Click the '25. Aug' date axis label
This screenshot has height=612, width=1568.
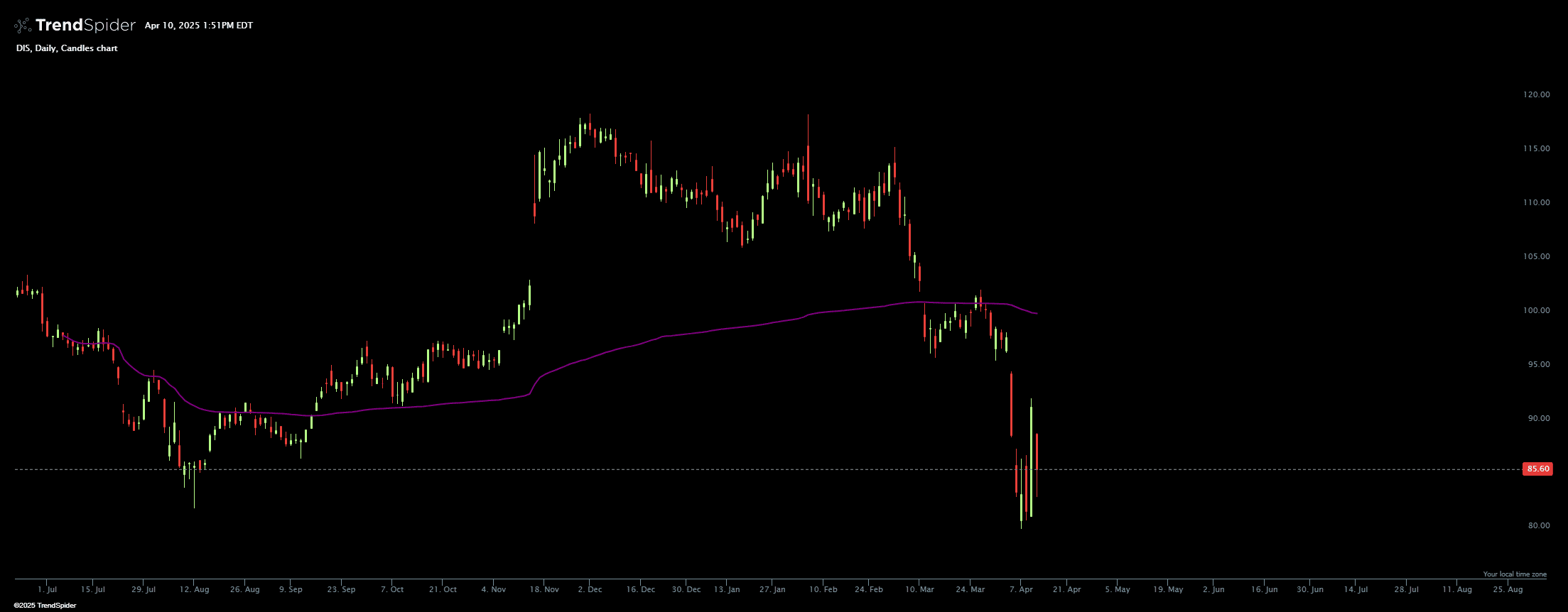click(x=1508, y=589)
